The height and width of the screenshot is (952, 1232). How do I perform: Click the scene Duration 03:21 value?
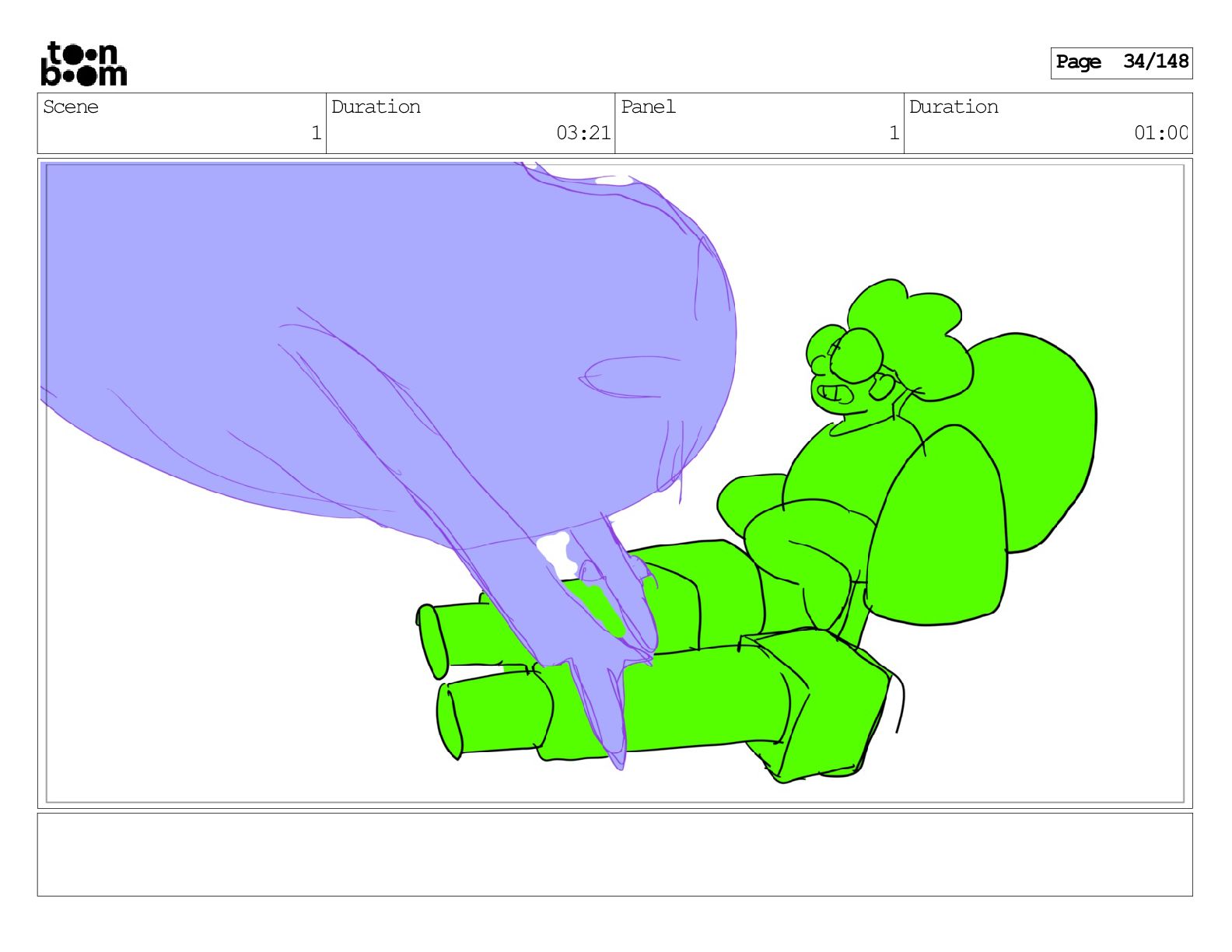[583, 133]
